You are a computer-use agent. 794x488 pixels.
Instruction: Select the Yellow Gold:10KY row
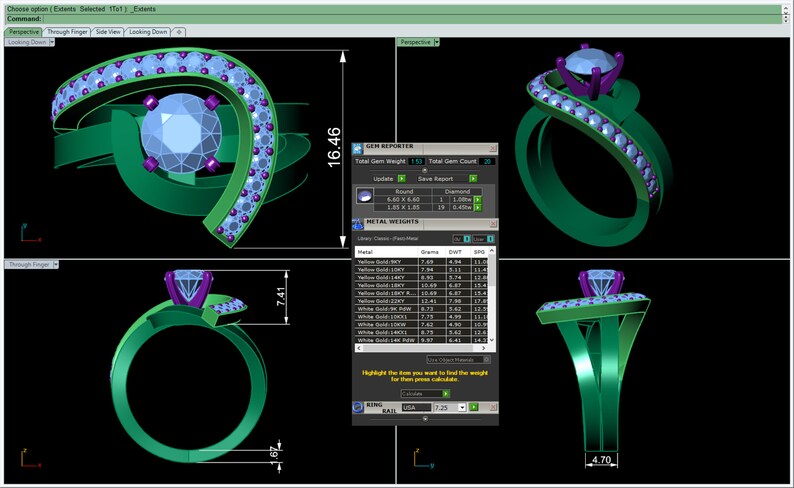422,270
